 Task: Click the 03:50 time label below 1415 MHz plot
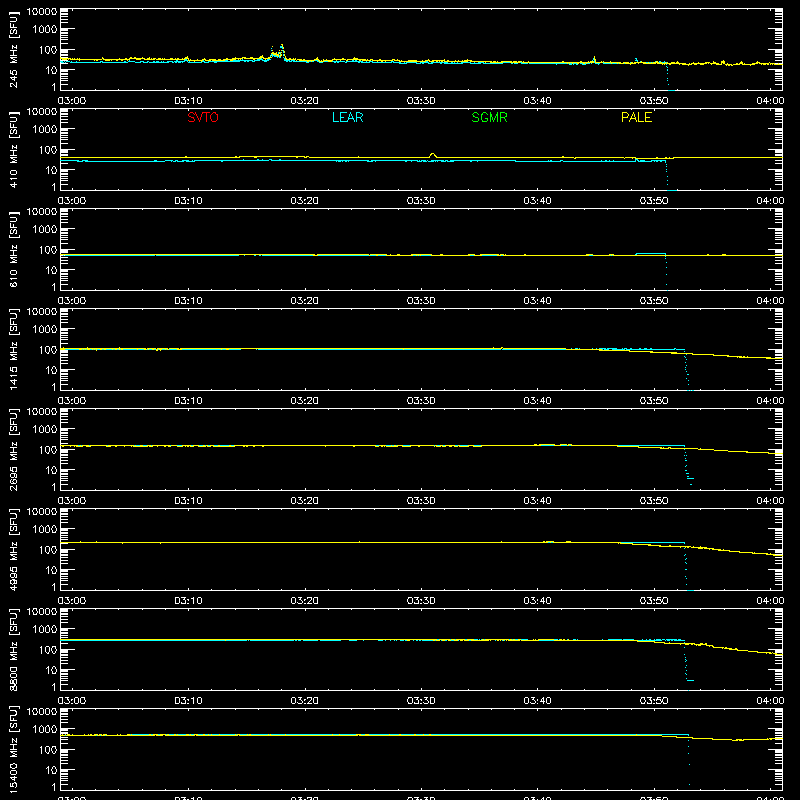[654, 401]
